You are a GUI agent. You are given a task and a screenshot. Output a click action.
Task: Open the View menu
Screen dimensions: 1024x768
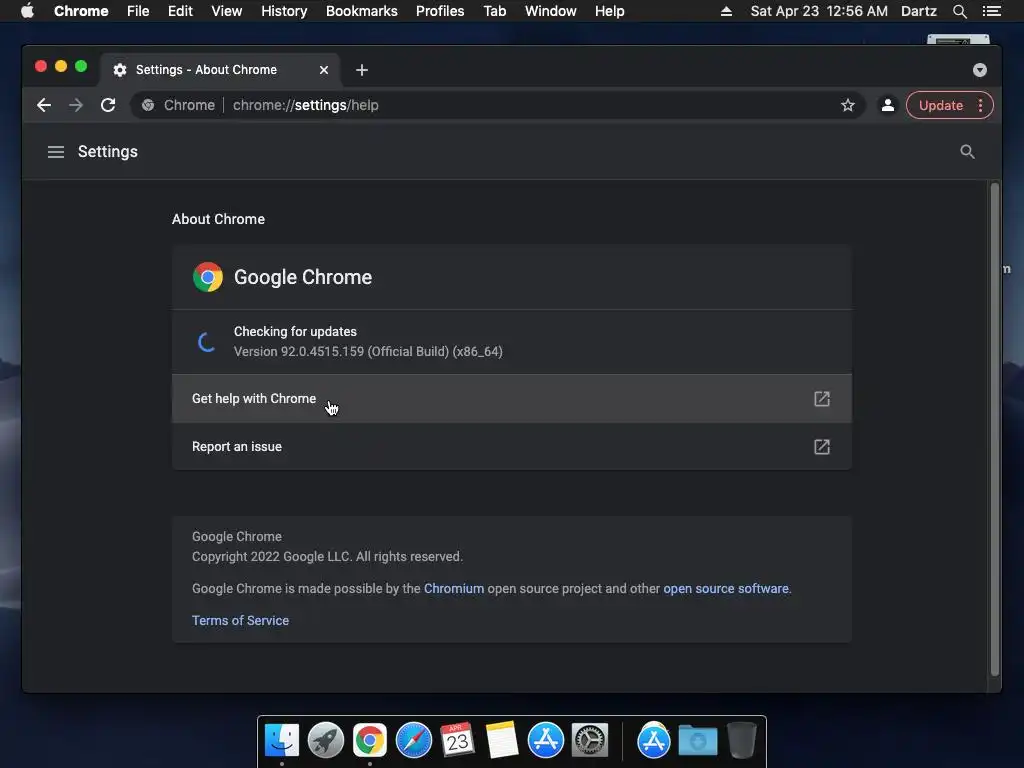pos(227,11)
